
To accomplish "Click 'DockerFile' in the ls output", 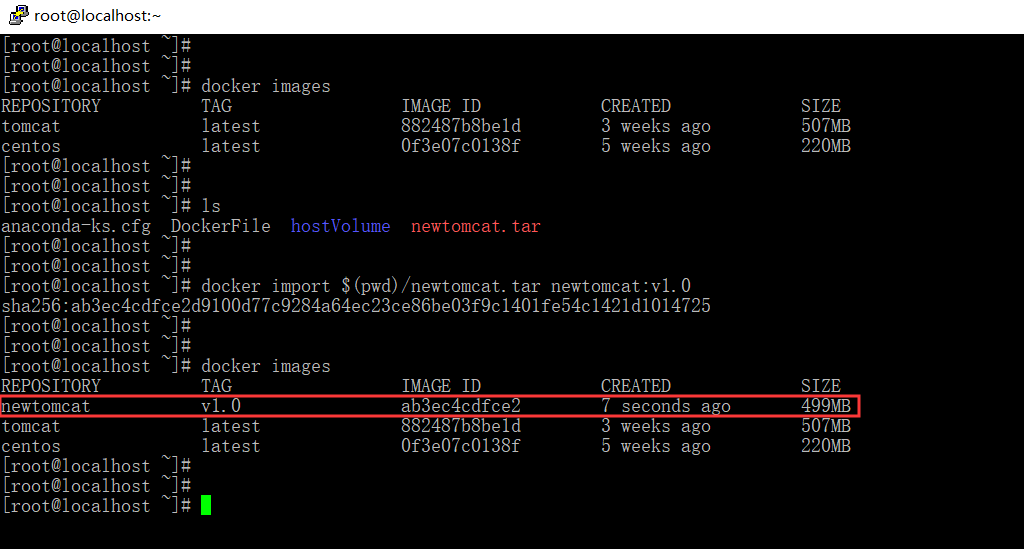I will point(221,227).
